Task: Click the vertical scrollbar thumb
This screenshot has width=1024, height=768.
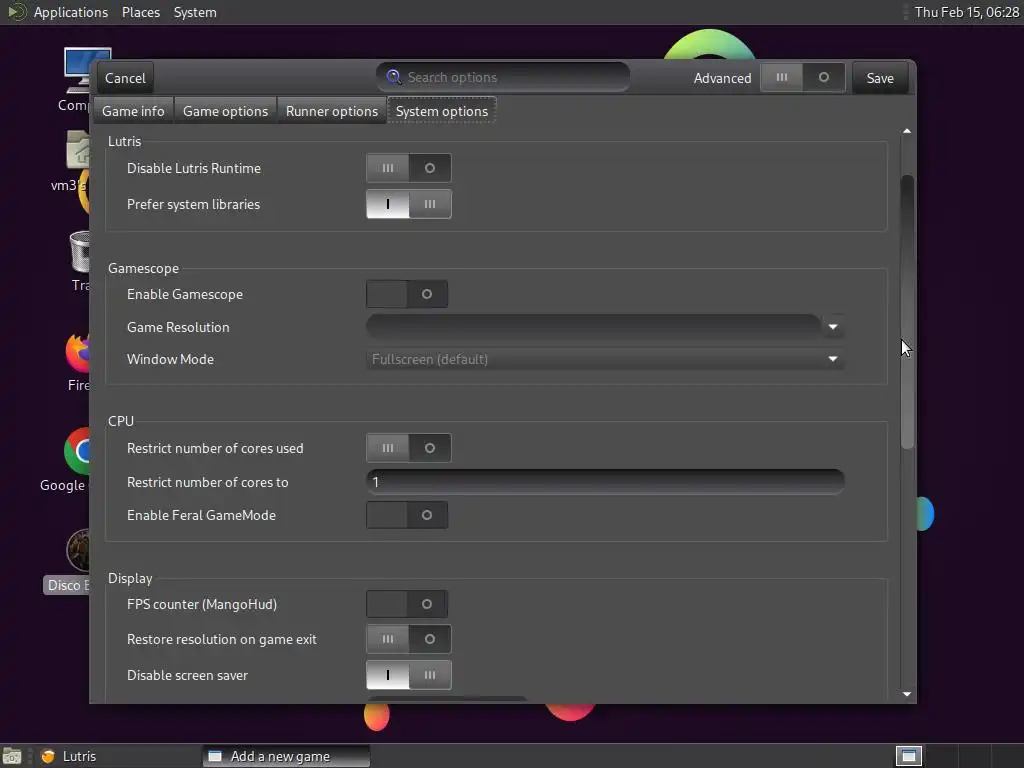Action: (x=907, y=312)
